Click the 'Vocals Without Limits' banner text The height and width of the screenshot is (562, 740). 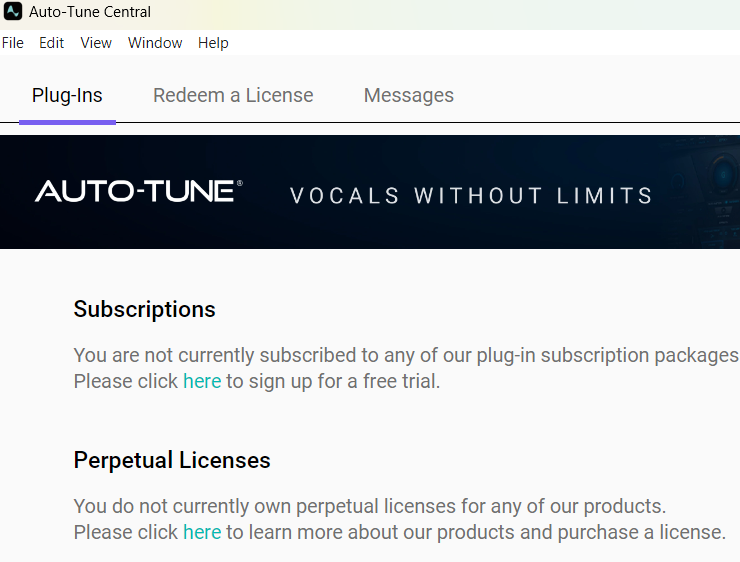[x=470, y=195]
